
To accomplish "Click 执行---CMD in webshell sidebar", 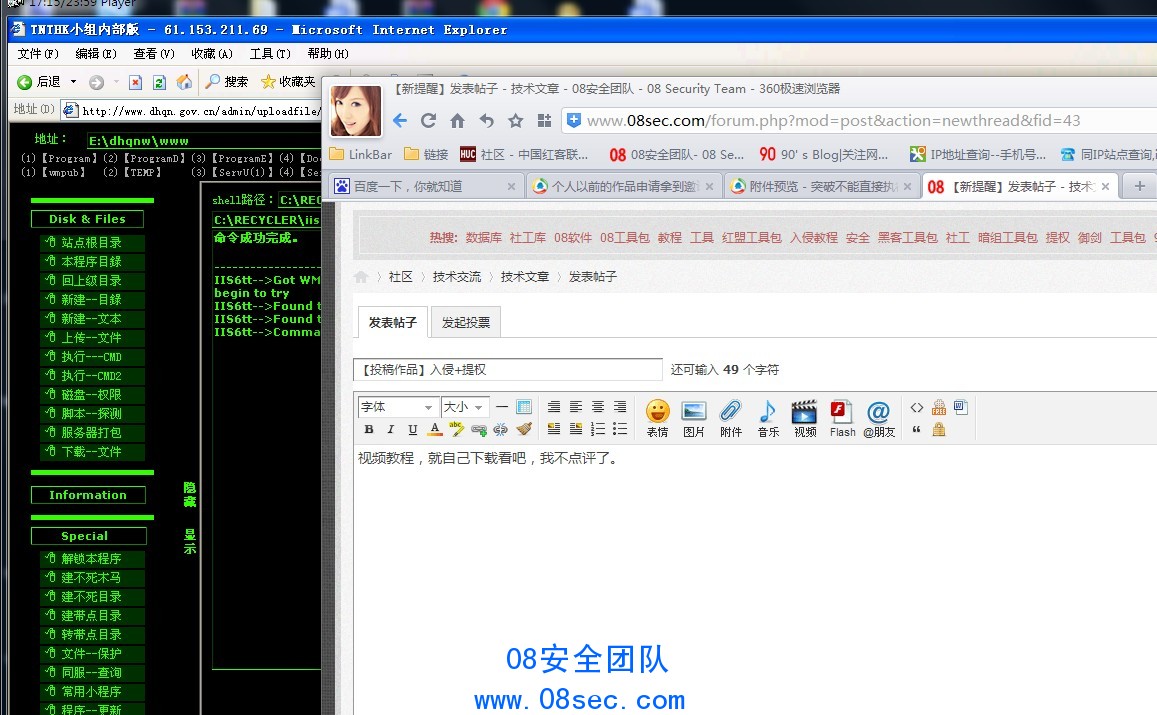I will (x=92, y=357).
